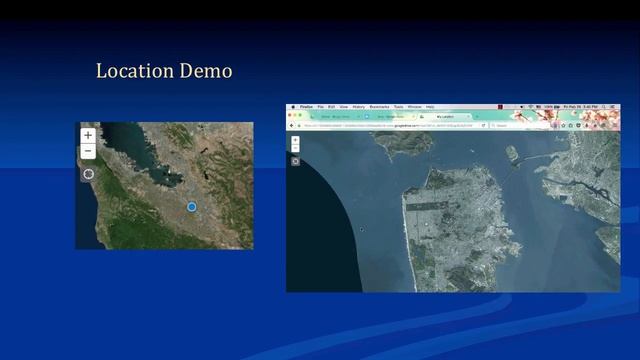
Task: Click the date and time in menu bar
Action: click(581, 107)
